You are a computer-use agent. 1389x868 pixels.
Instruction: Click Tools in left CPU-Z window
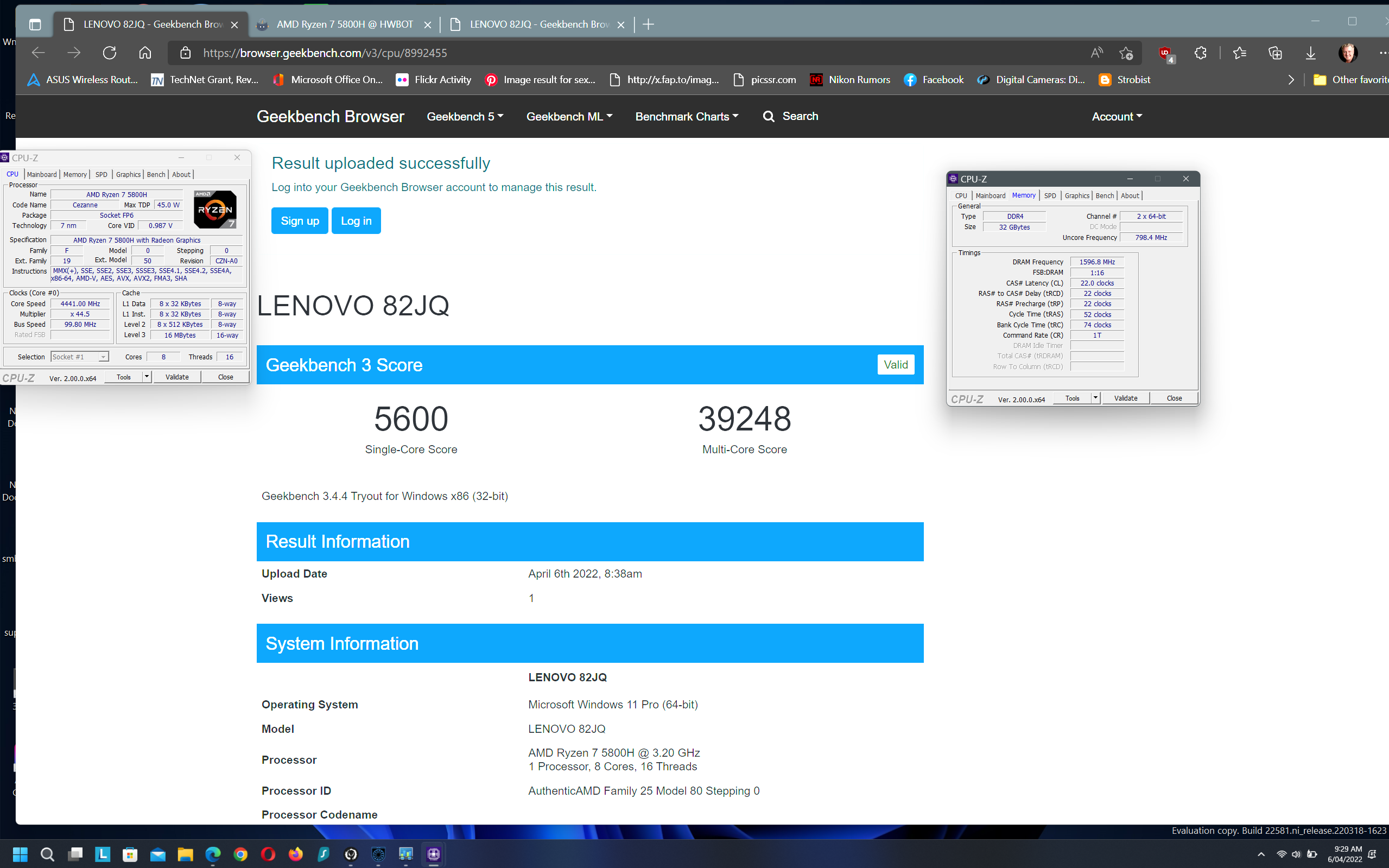(123, 377)
